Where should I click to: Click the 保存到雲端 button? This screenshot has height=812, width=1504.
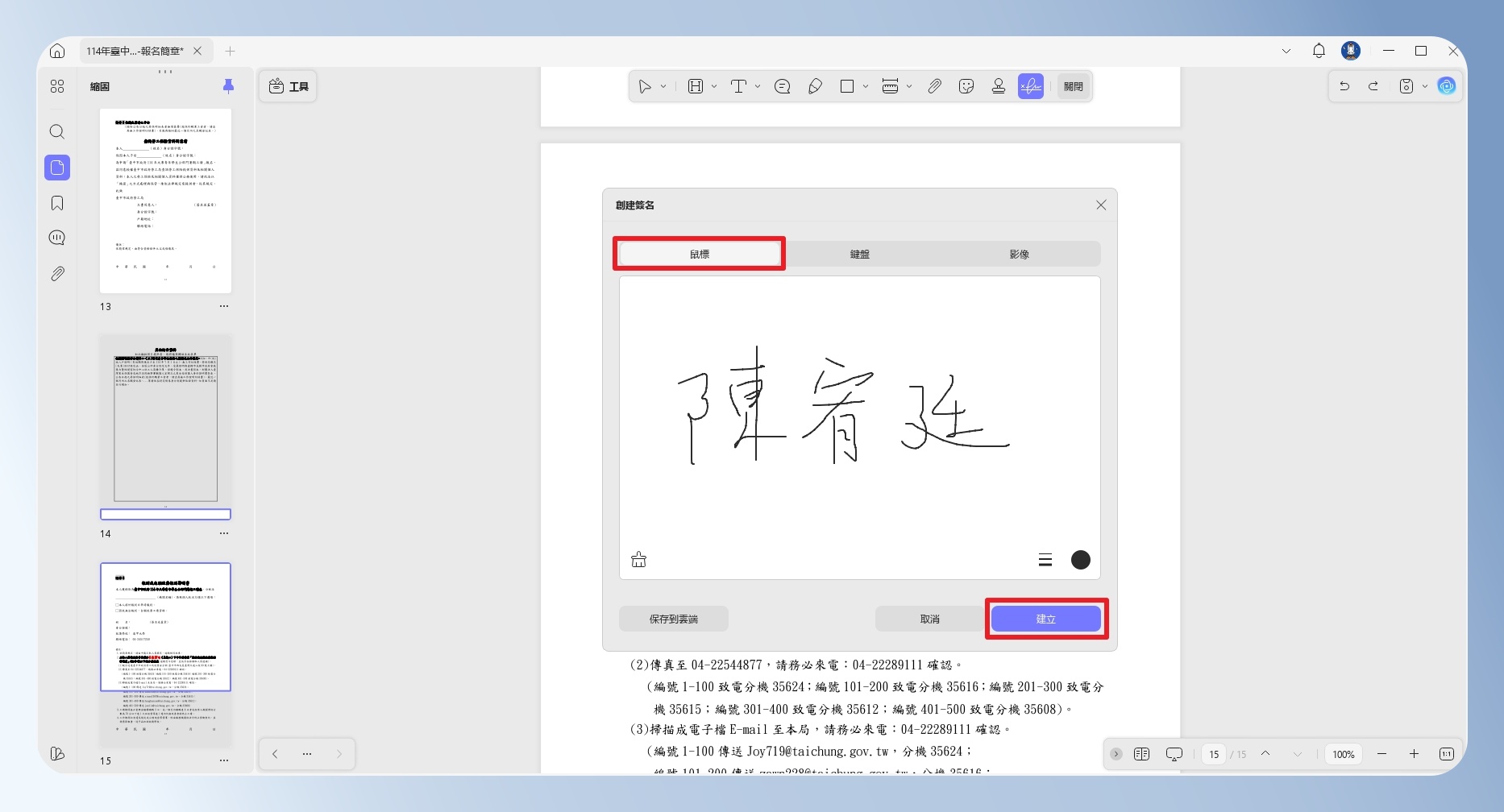pos(674,619)
